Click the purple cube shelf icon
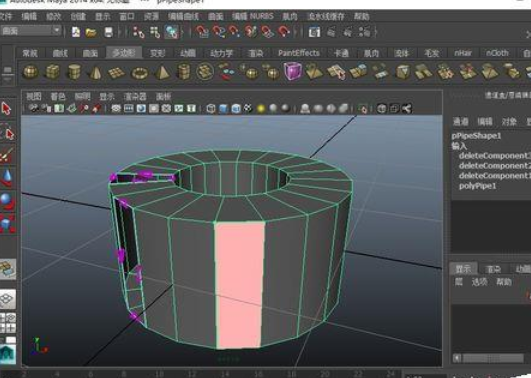The image size is (531, 378). [x=292, y=71]
